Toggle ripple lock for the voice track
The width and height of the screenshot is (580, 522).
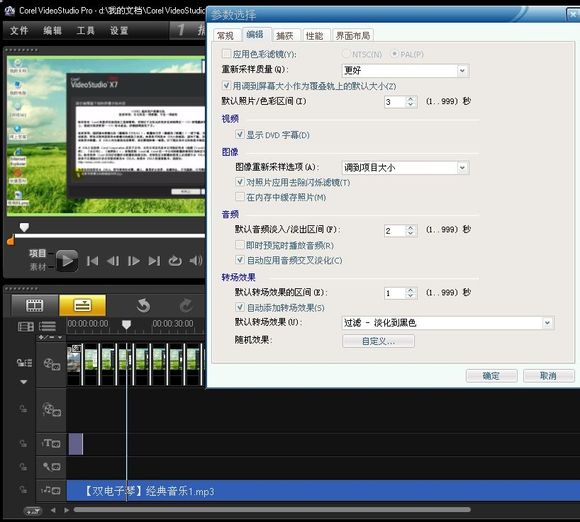pos(23,467)
